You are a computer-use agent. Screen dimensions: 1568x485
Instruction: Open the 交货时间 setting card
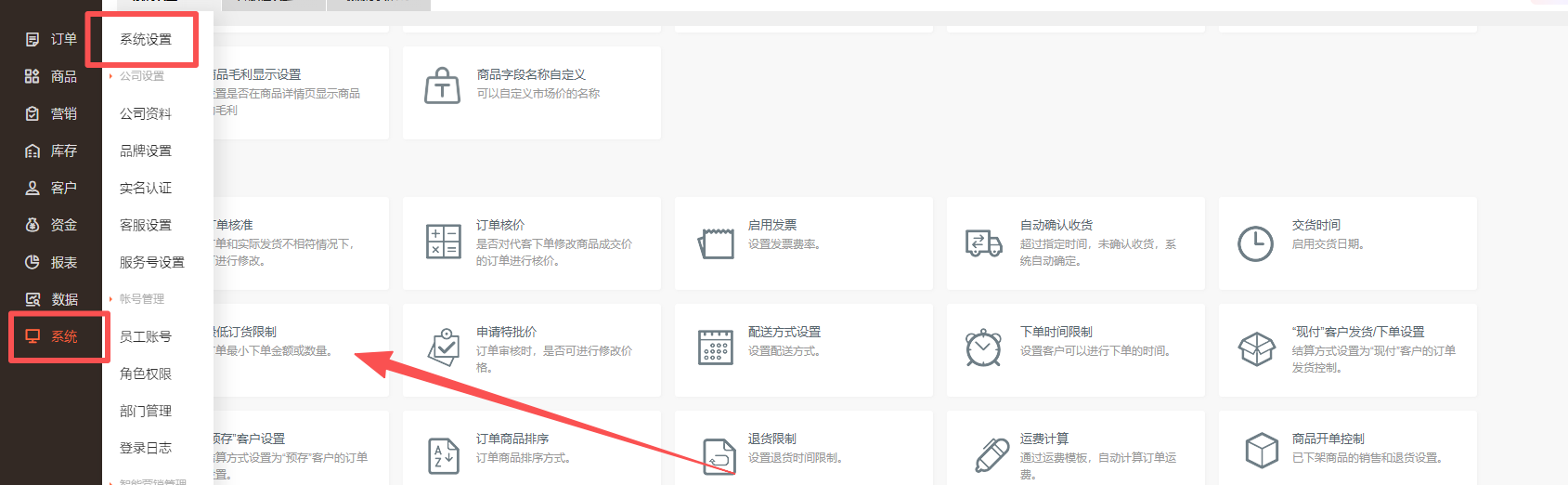tap(1348, 243)
